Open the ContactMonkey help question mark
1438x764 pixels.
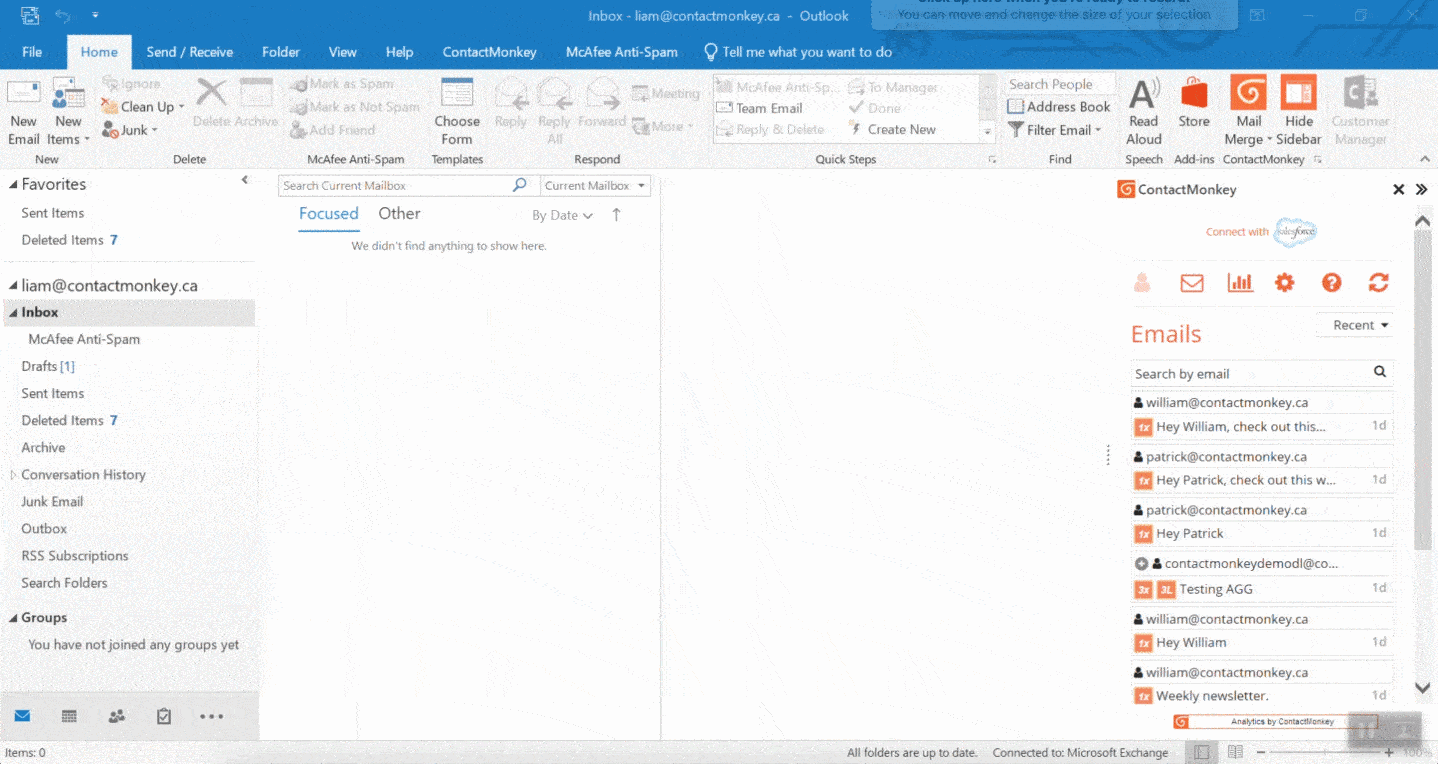(1331, 283)
